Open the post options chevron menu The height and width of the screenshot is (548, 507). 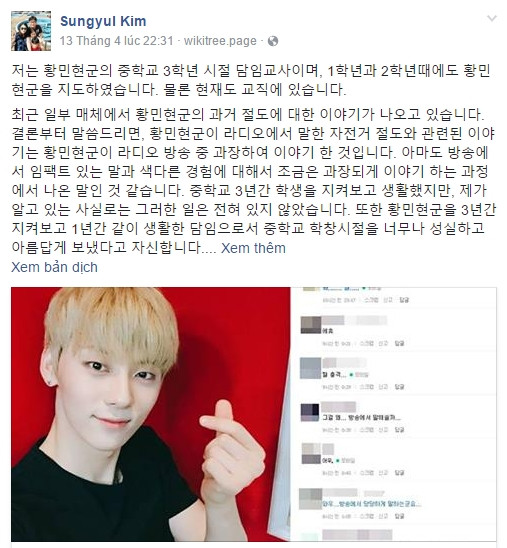click(x=492, y=18)
